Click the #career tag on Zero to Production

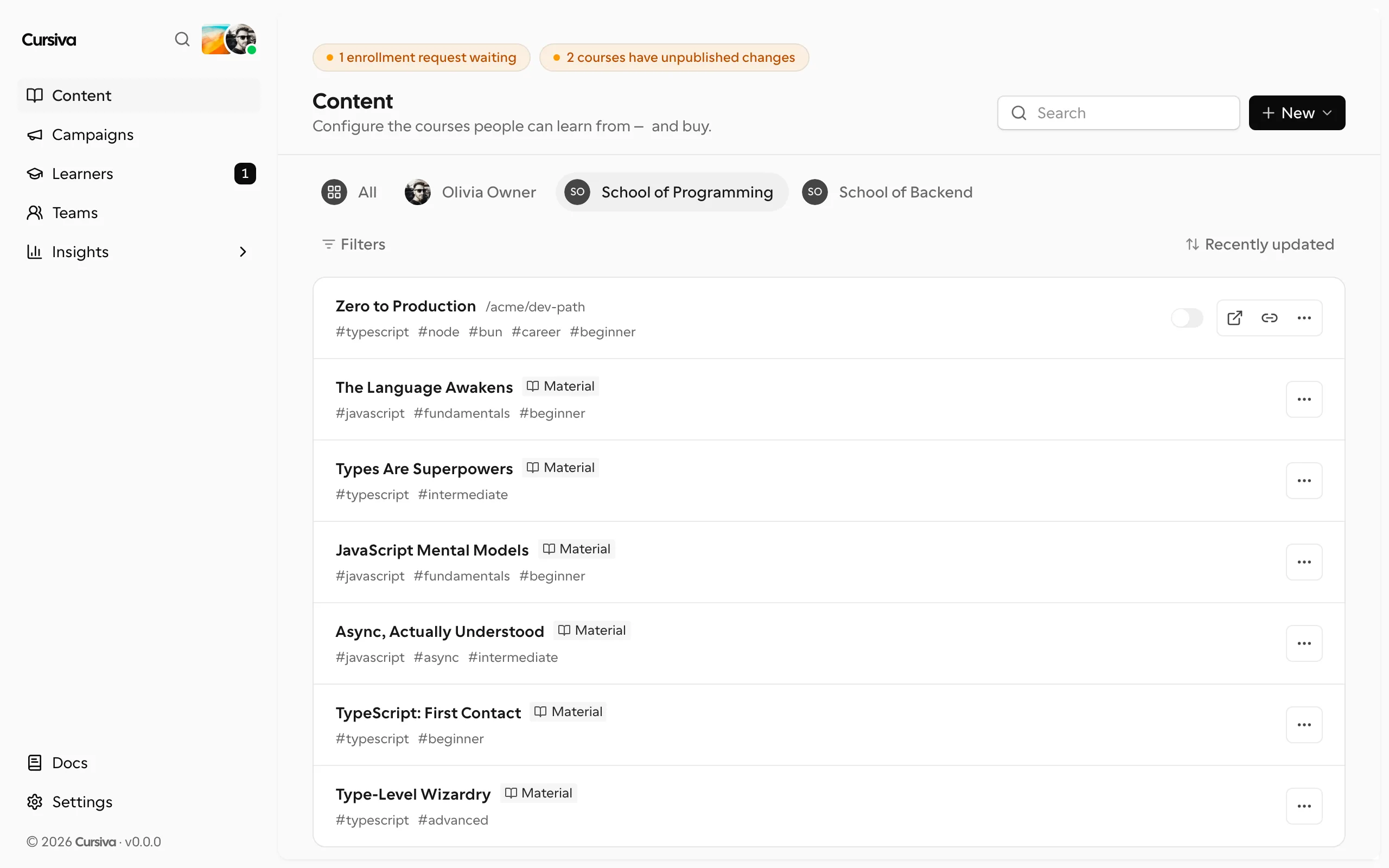536,332
